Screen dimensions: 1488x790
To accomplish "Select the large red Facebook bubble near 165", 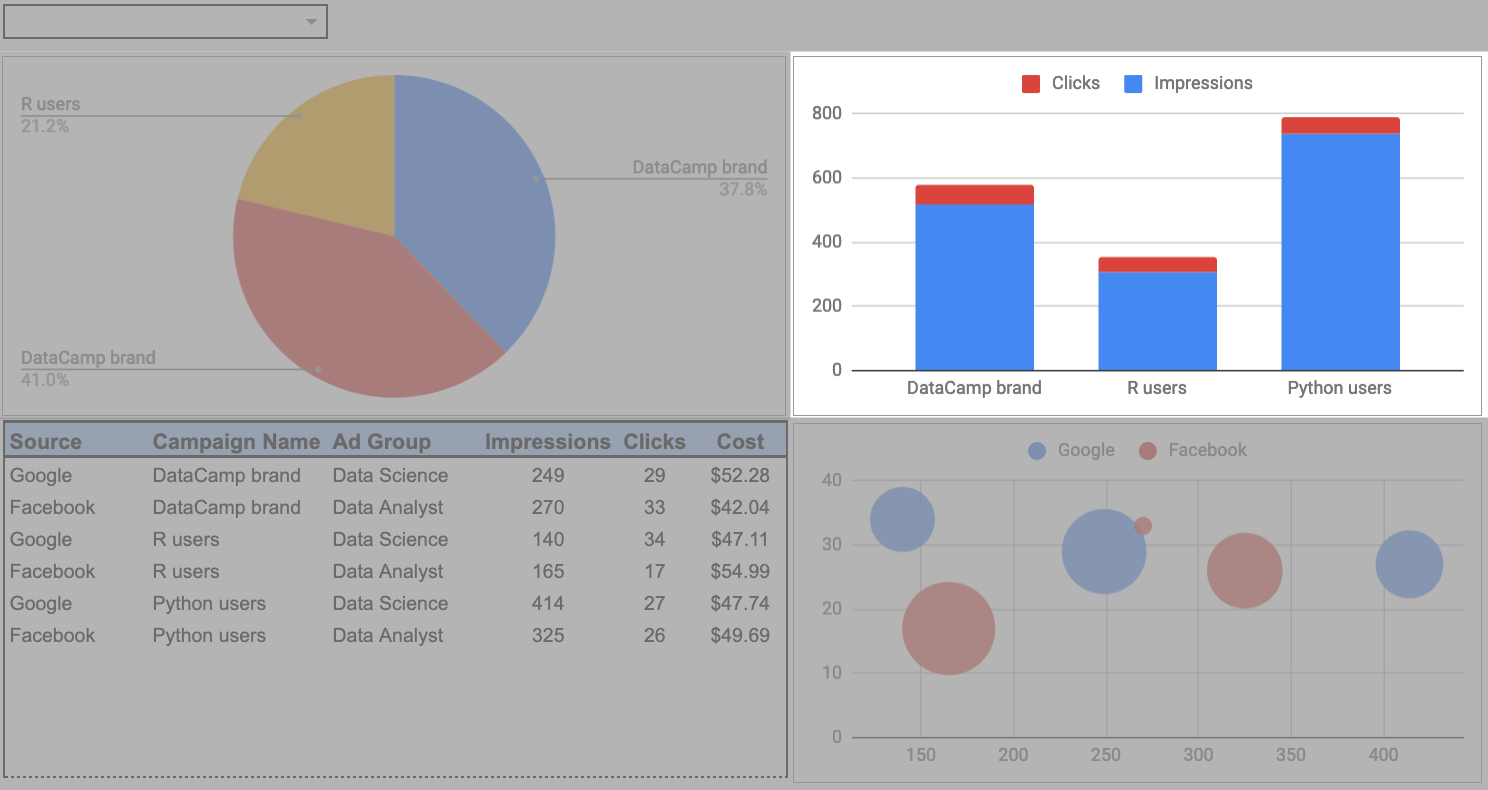I will (949, 628).
